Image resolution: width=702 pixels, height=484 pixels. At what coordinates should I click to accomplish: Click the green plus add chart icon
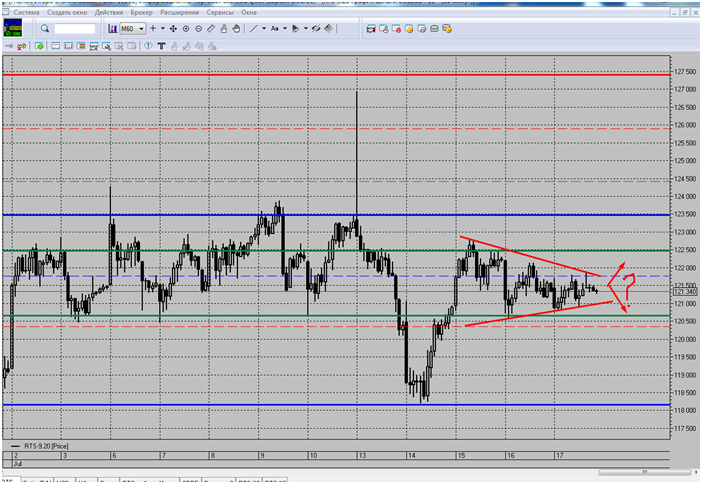[x=39, y=46]
